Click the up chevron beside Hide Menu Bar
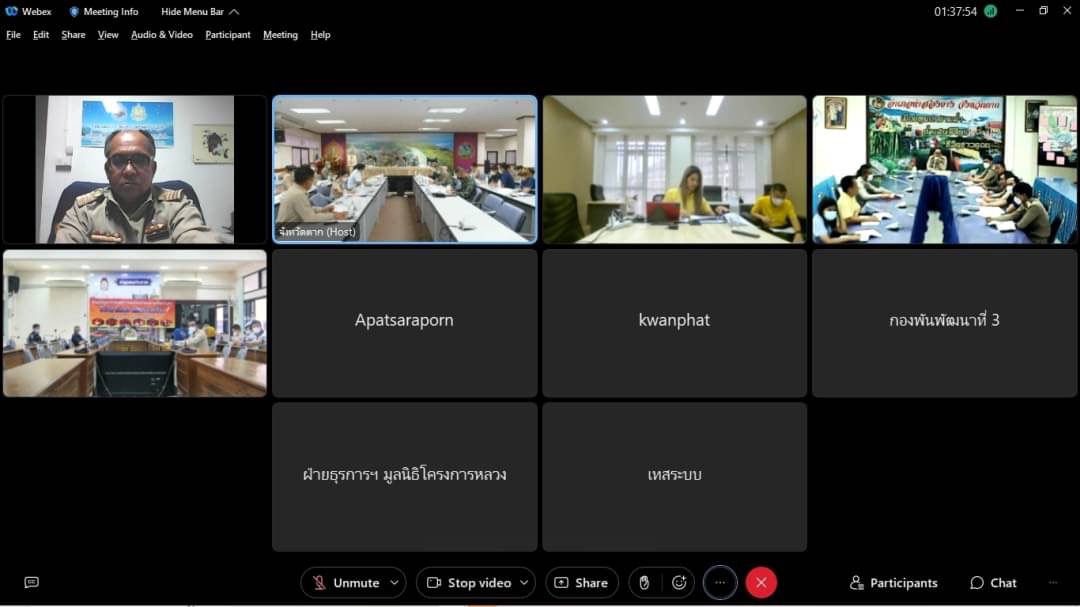This screenshot has height=607, width=1080. tap(234, 12)
